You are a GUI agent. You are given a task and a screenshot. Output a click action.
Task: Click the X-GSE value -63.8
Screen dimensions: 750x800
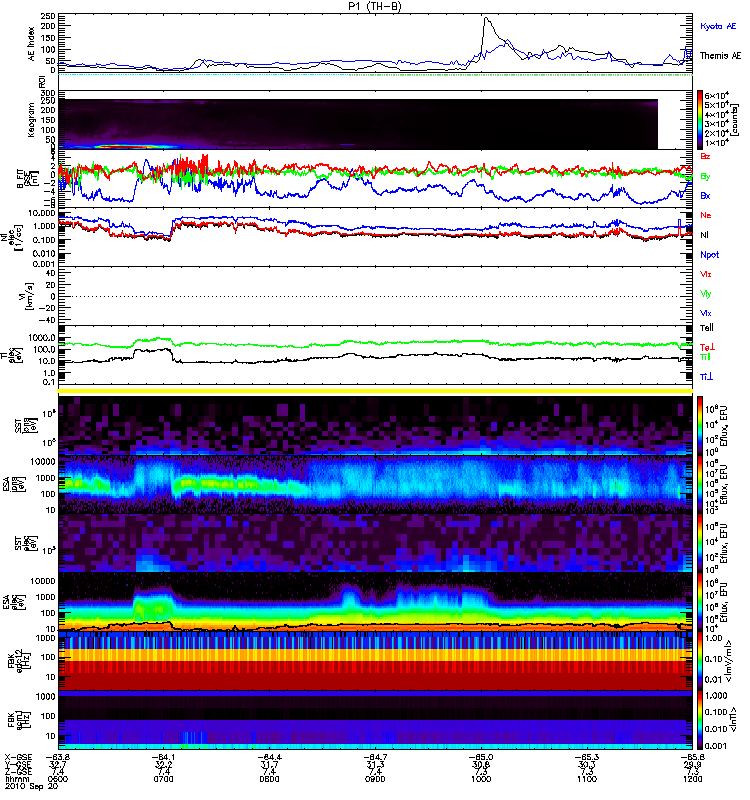[58, 757]
